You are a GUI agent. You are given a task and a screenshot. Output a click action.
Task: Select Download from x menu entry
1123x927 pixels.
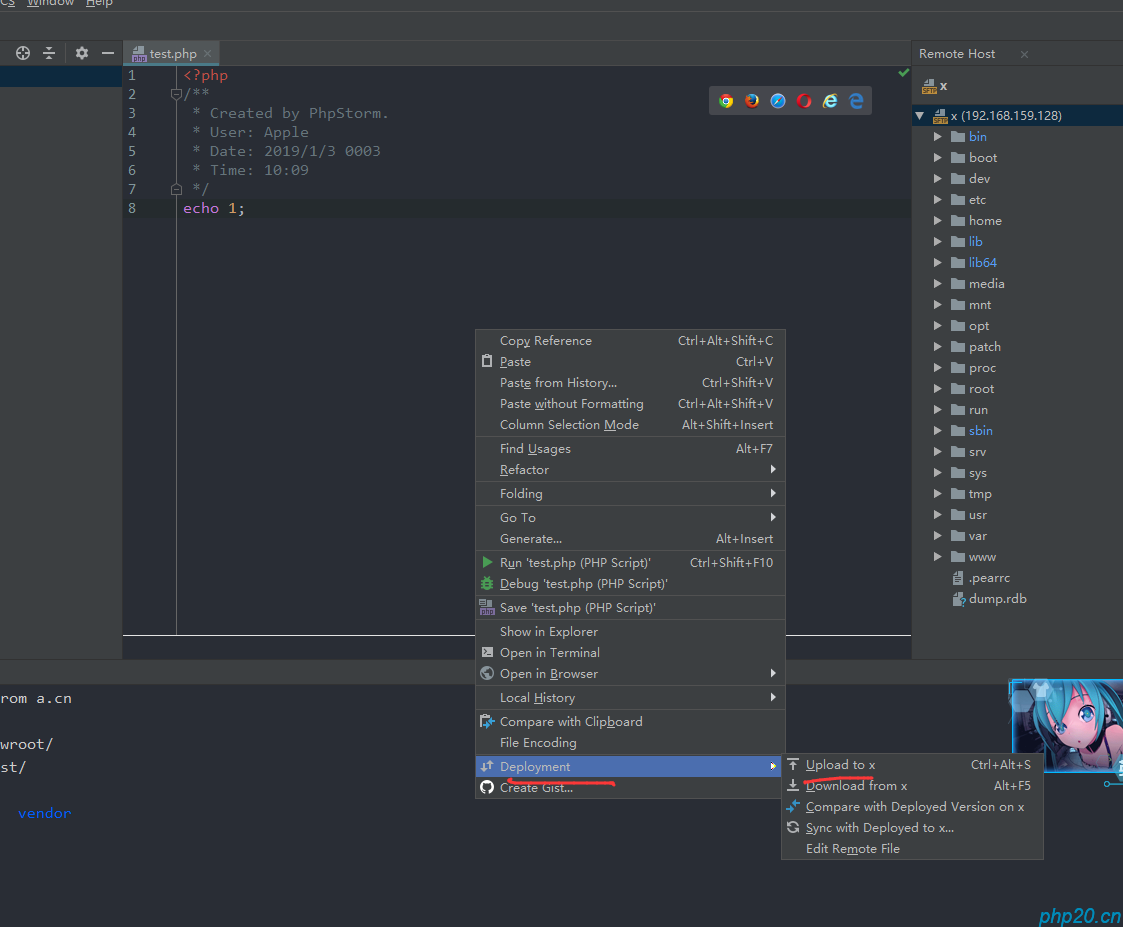tap(856, 786)
